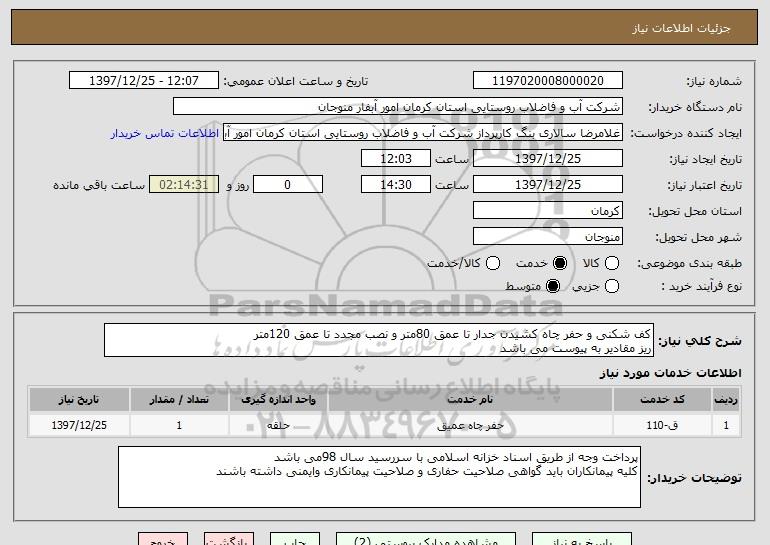The height and width of the screenshot is (545, 770).
Task: Click the خروج exit button
Action: coord(163,540)
